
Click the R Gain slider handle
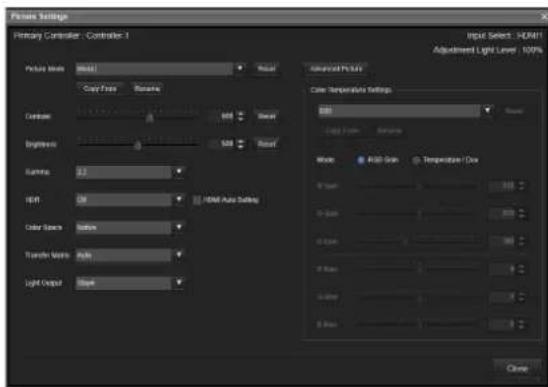click(x=420, y=186)
